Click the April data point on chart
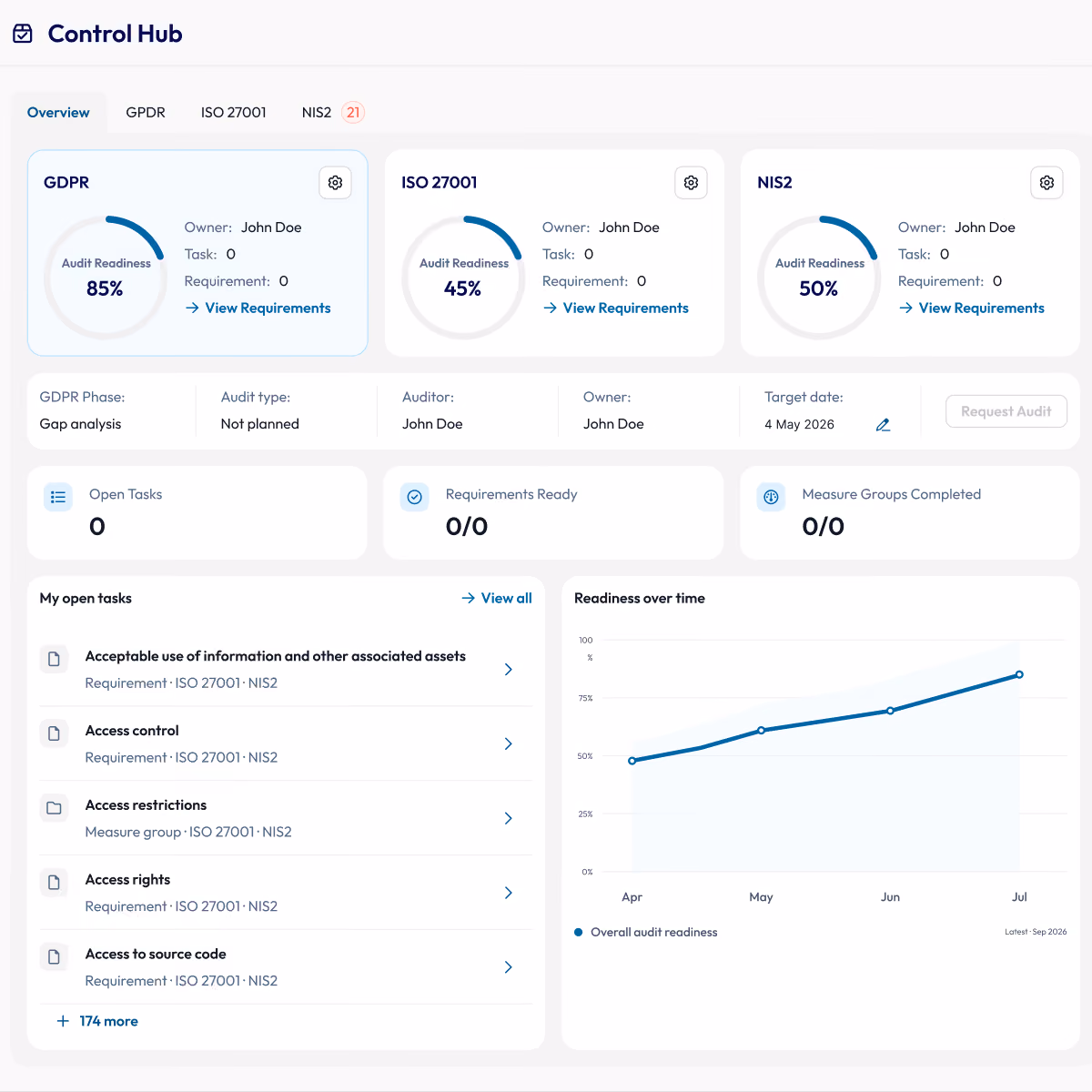The image size is (1092, 1092). (x=632, y=761)
